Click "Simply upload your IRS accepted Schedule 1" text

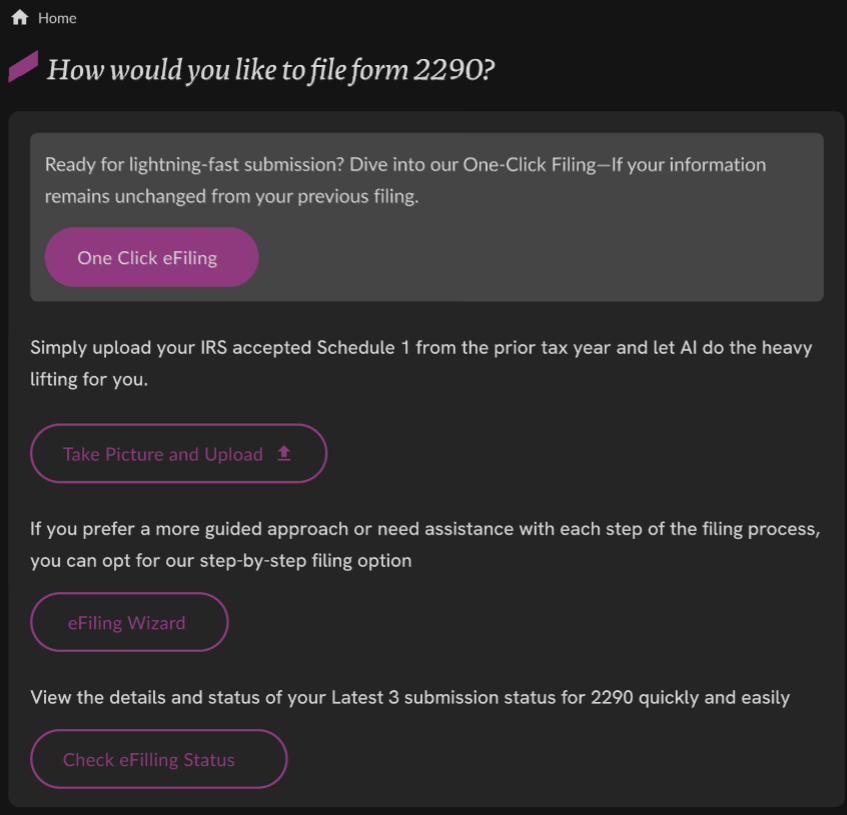click(x=220, y=348)
